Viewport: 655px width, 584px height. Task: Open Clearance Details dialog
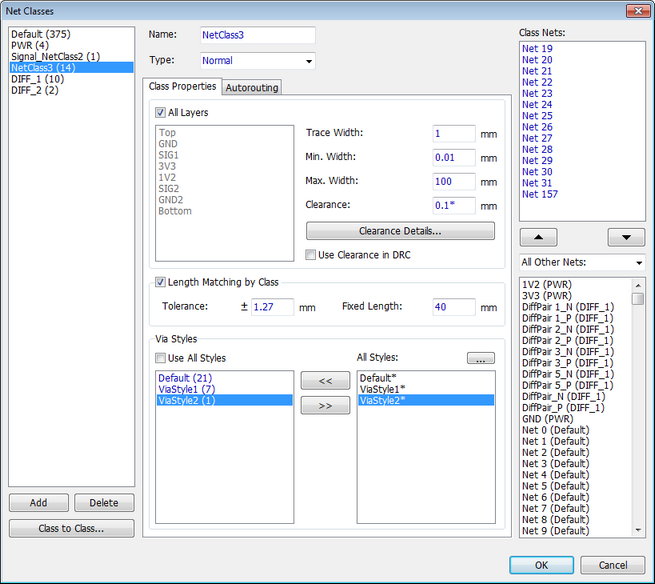tap(400, 231)
